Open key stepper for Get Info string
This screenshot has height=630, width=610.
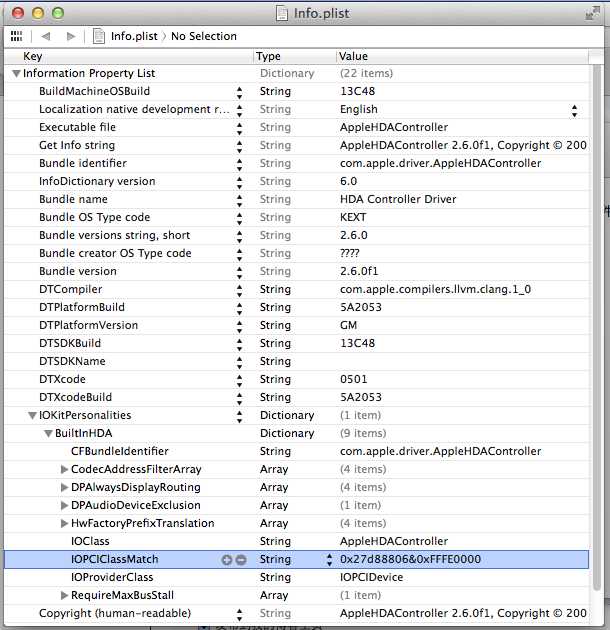(239, 147)
